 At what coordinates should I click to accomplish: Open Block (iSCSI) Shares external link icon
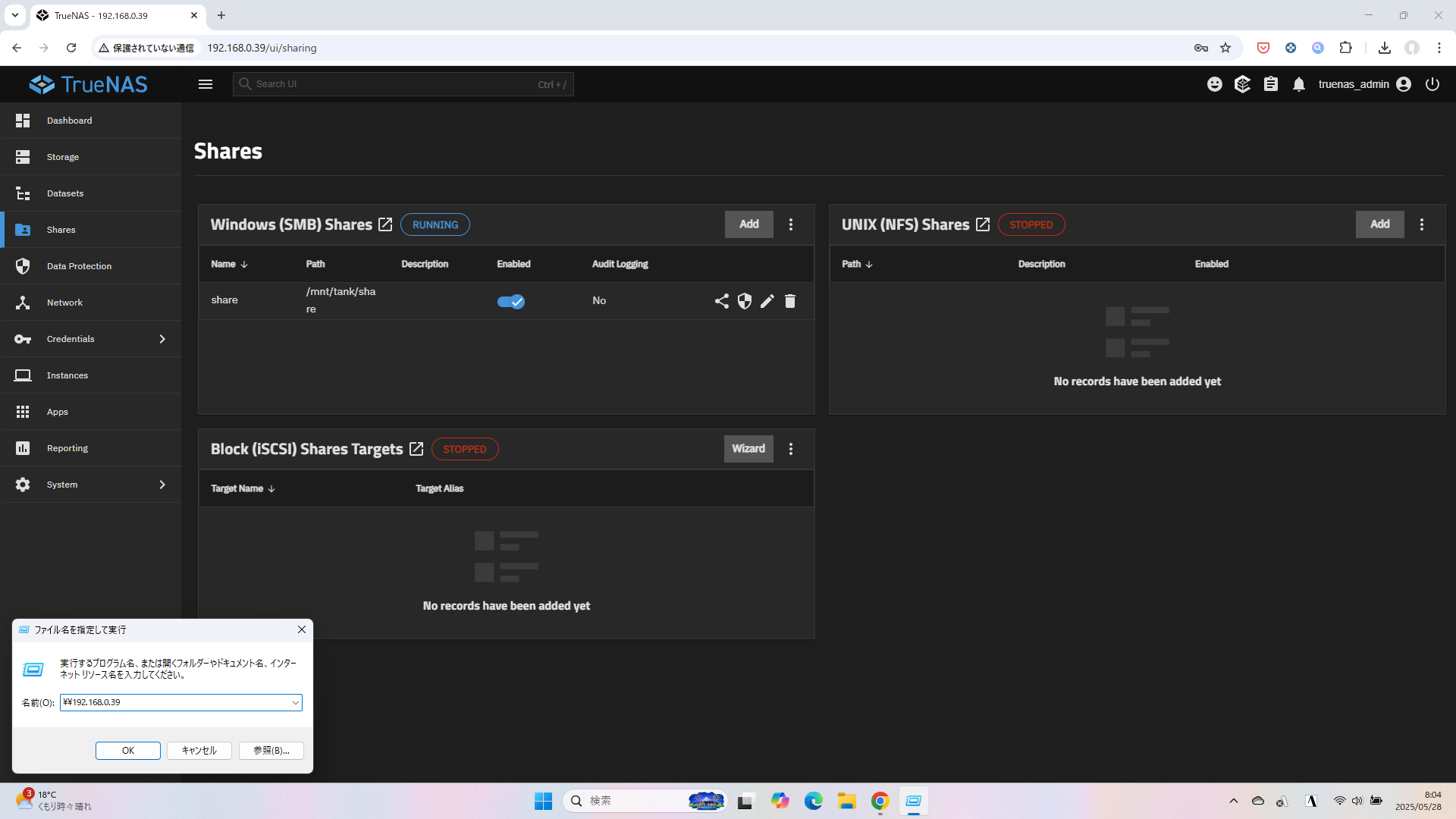point(416,449)
